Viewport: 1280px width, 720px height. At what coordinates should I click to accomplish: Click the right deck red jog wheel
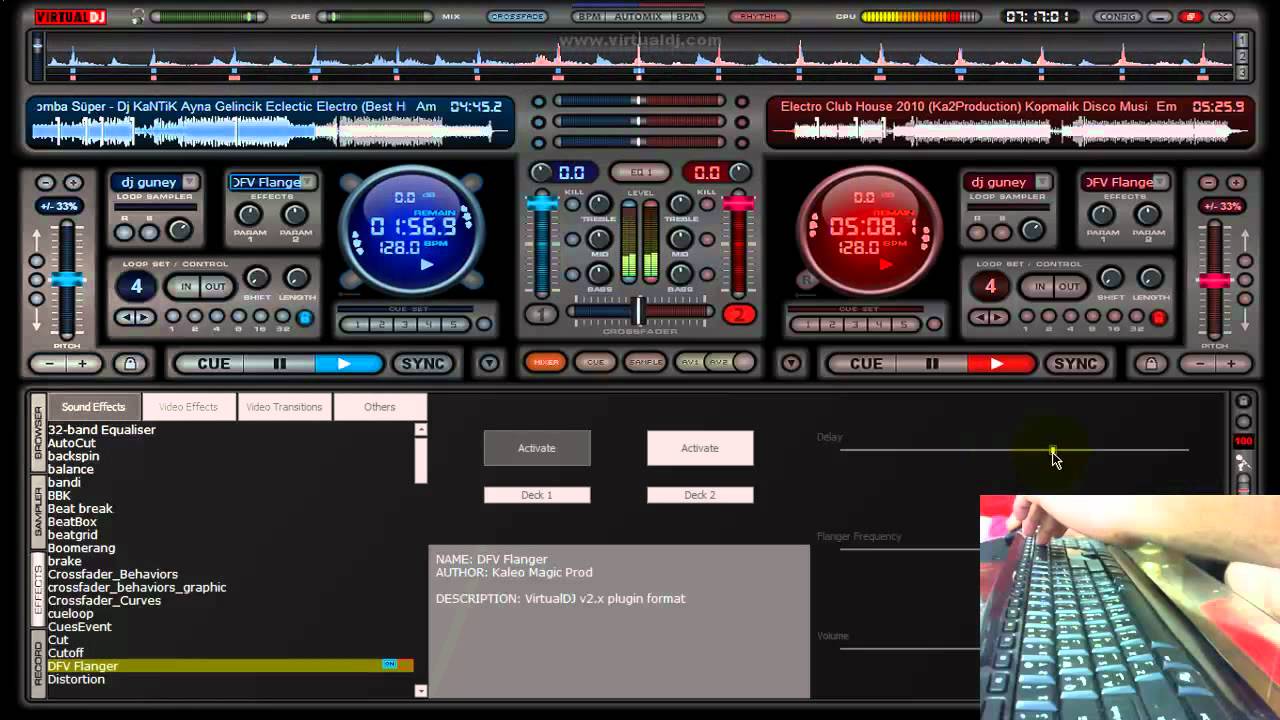[869, 230]
